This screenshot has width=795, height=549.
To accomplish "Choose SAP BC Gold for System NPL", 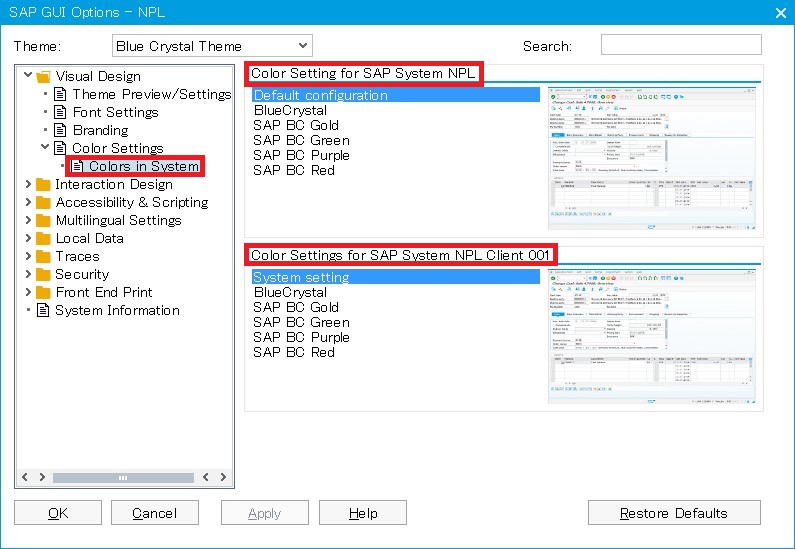I will click(295, 125).
